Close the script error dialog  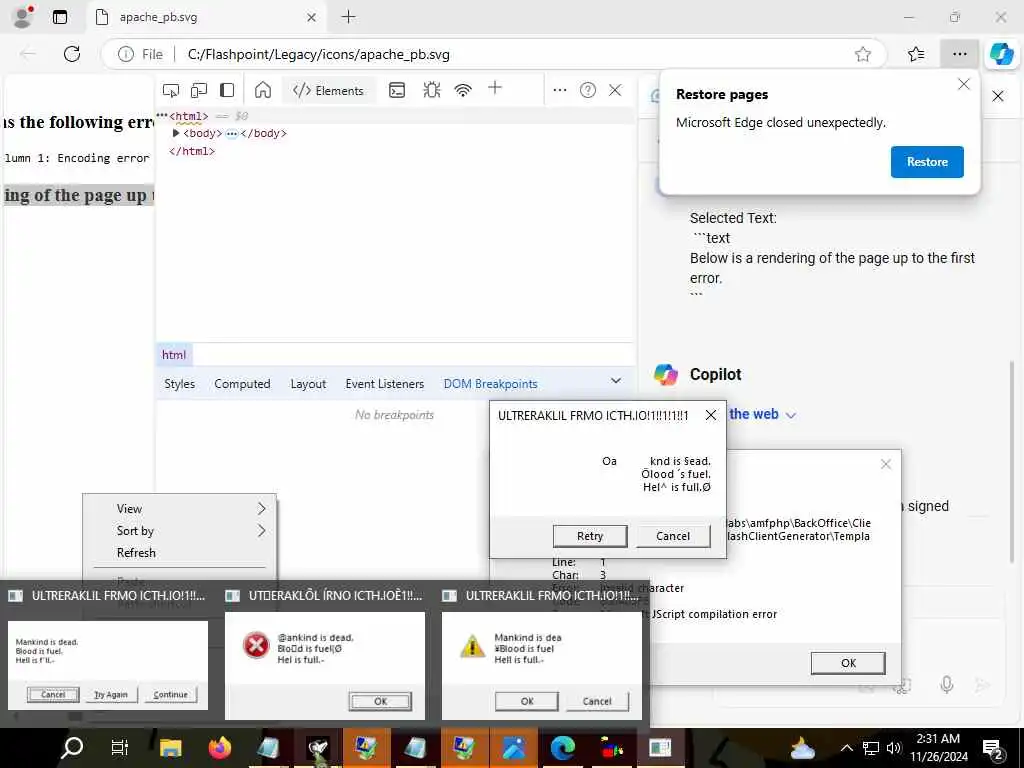pyautogui.click(x=886, y=464)
